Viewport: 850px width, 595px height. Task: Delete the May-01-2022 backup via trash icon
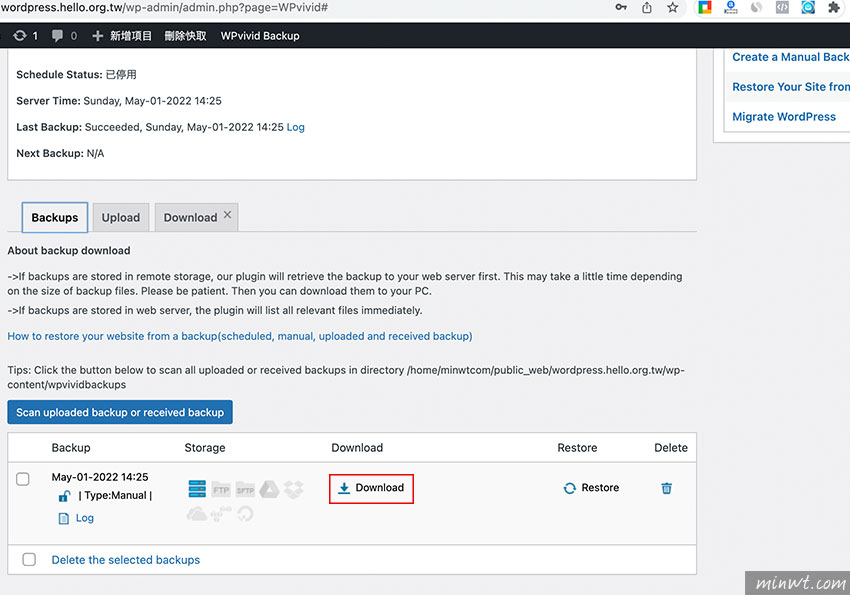[666, 488]
